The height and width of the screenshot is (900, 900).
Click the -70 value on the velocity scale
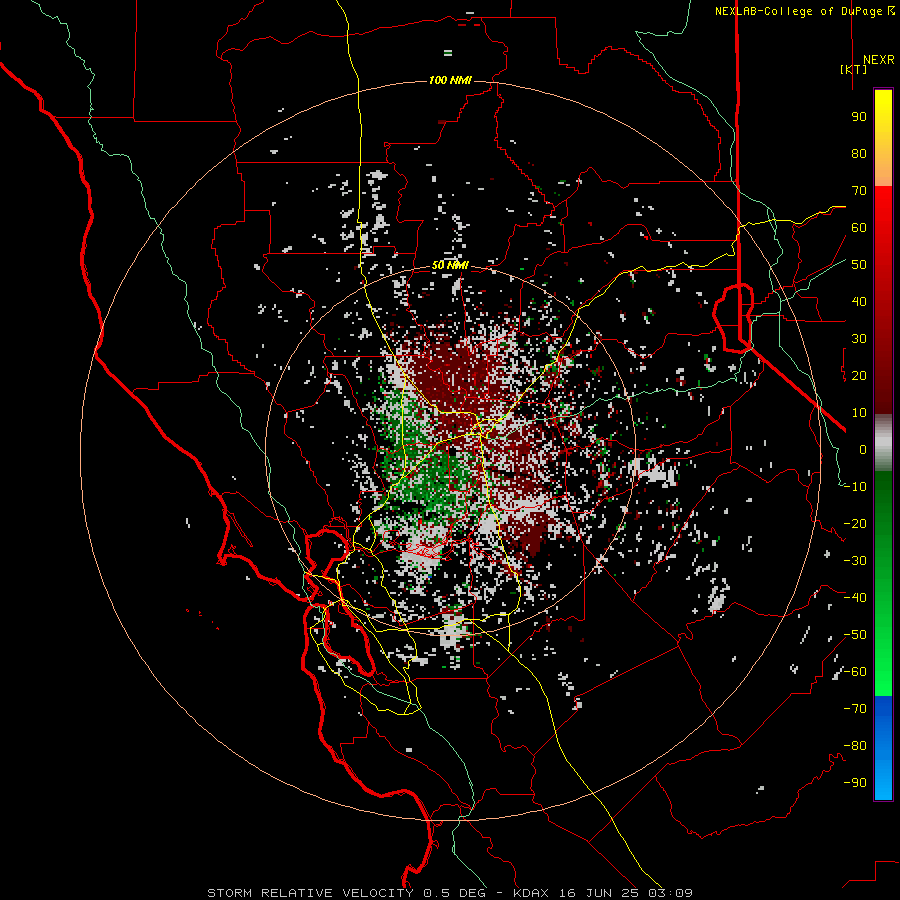[x=855, y=709]
